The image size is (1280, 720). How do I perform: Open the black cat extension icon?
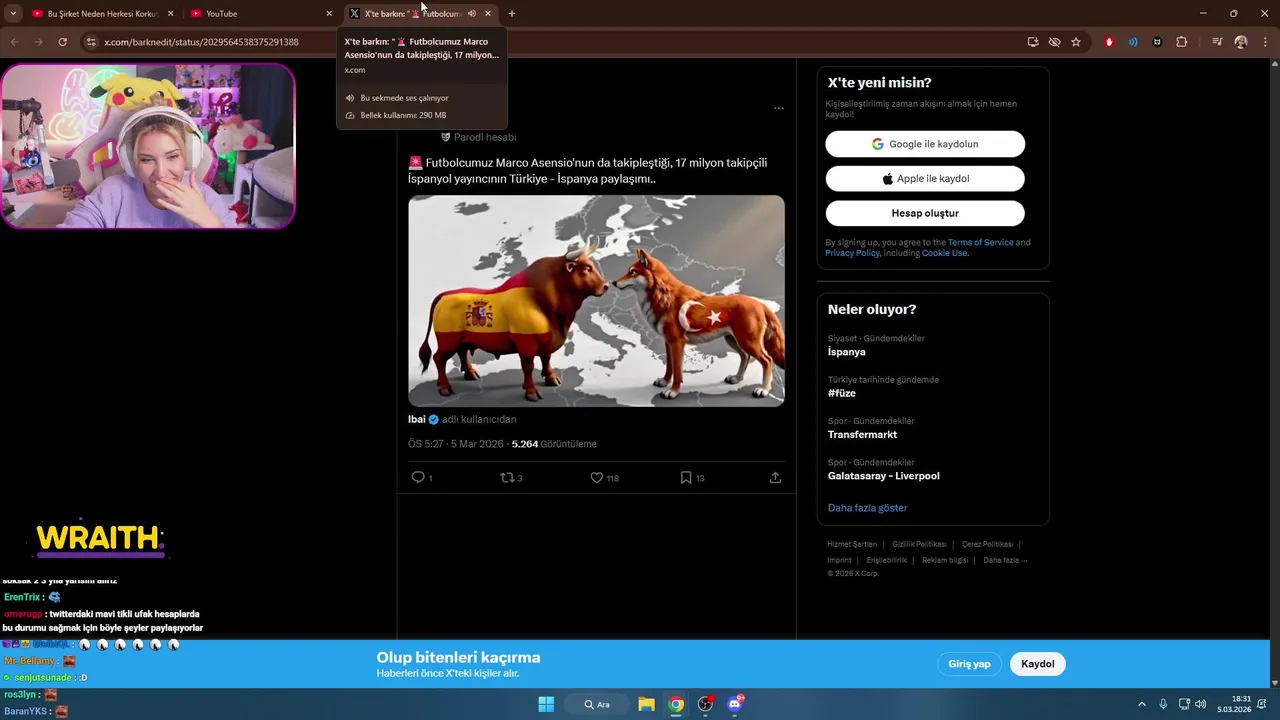pos(1157,42)
